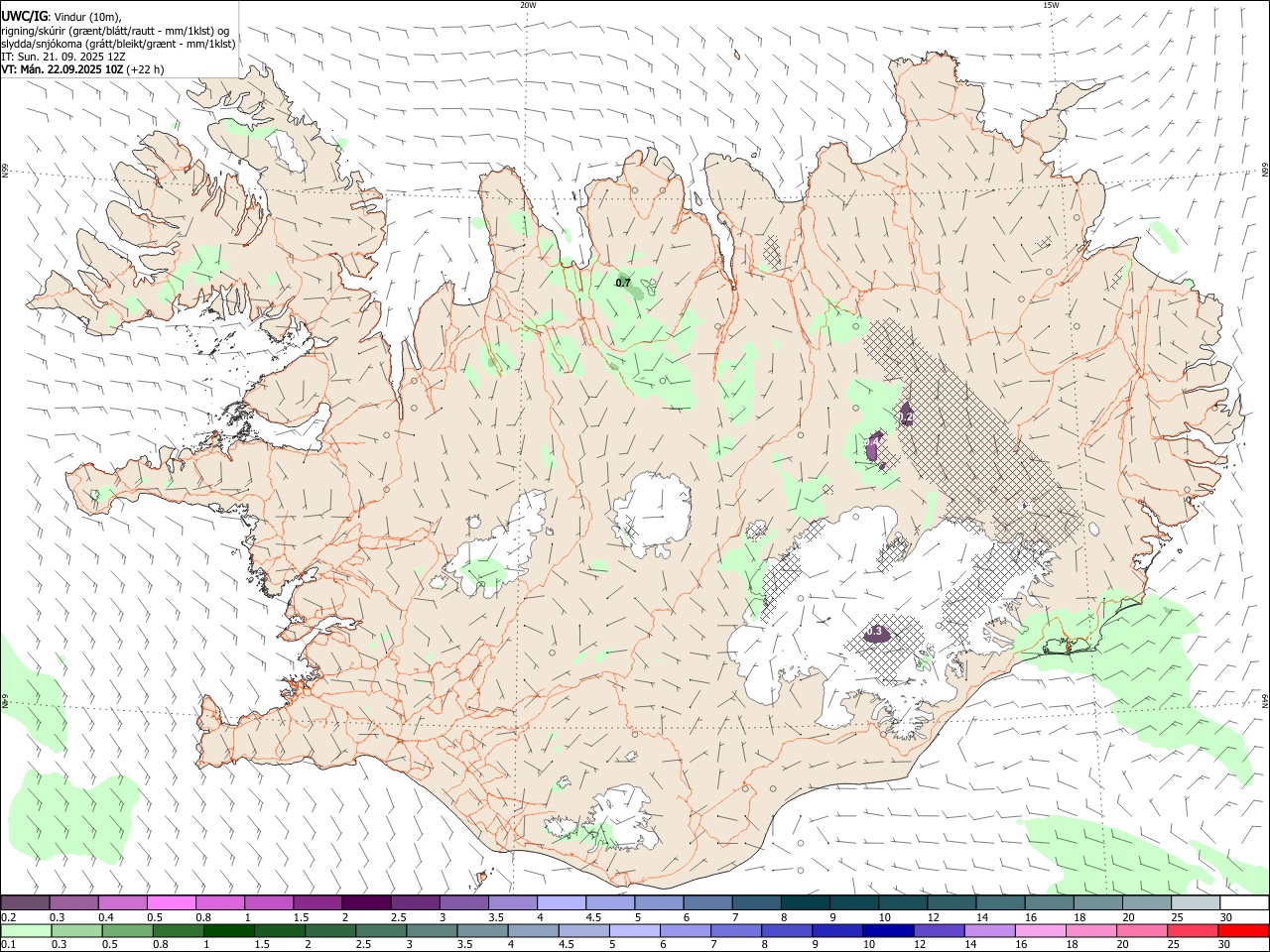This screenshot has width=1270, height=952.
Task: Click the red swatch ending the lower legend
Action: (1243, 931)
